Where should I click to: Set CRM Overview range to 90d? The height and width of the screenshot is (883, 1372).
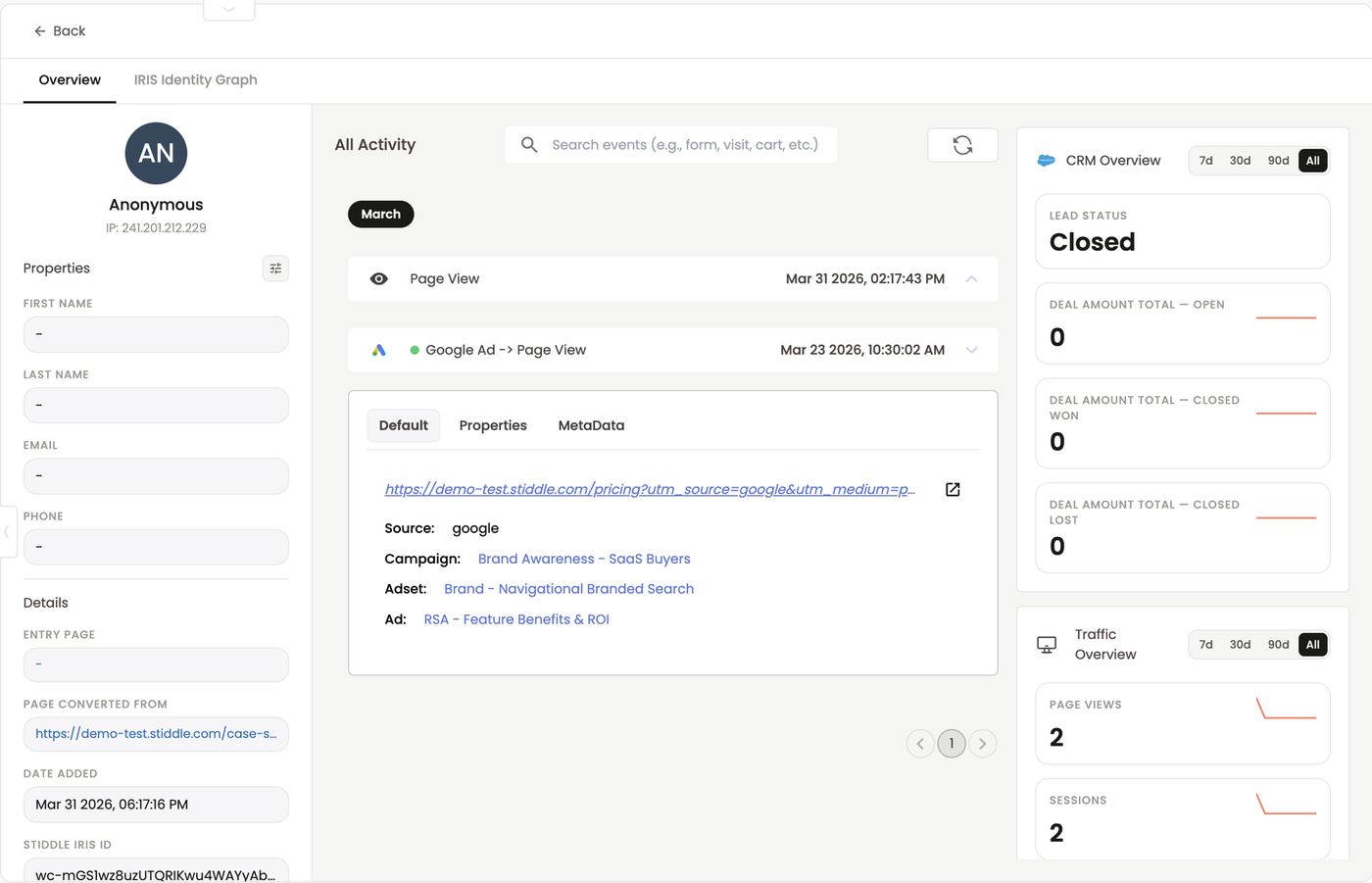(x=1278, y=161)
